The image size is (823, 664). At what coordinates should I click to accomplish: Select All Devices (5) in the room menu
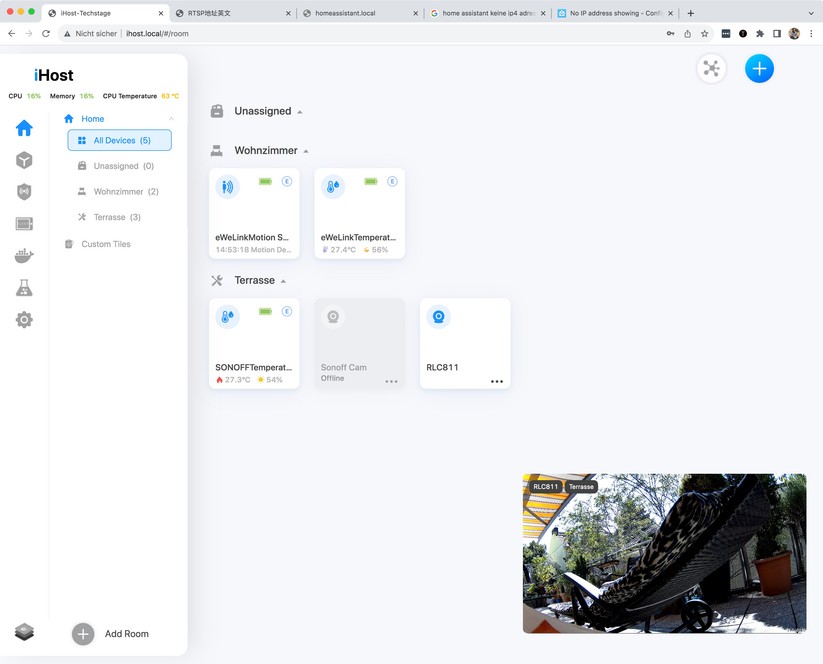[x=119, y=140]
